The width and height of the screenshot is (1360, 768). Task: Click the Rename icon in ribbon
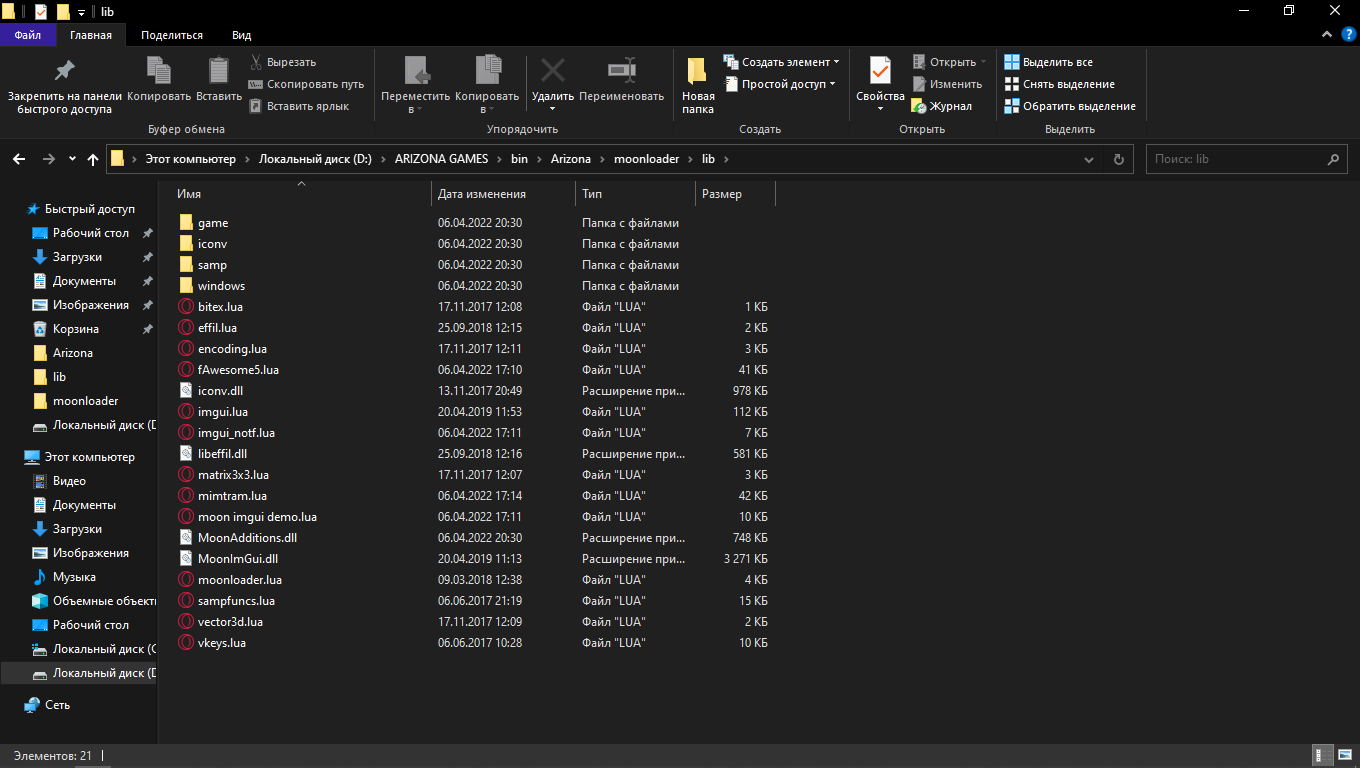[621, 72]
